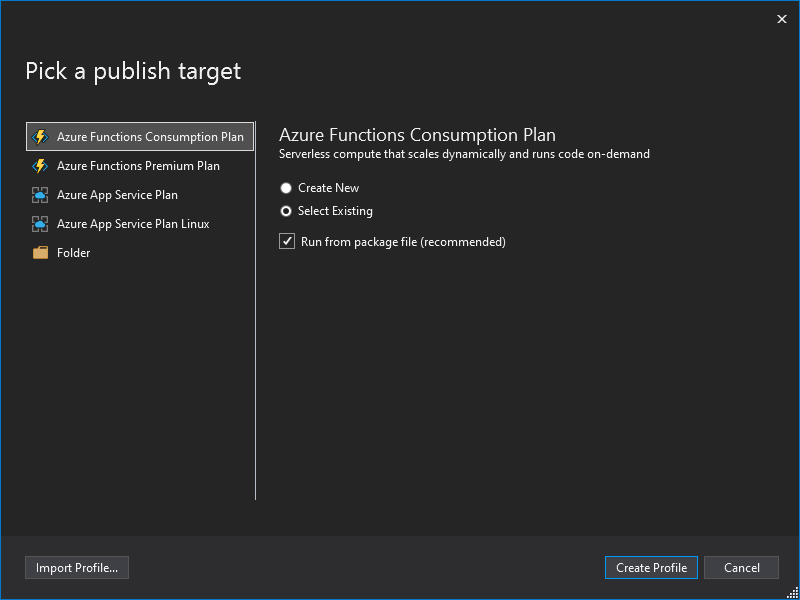
Task: Pick Azure App Service Plan Linux
Action: 133,224
